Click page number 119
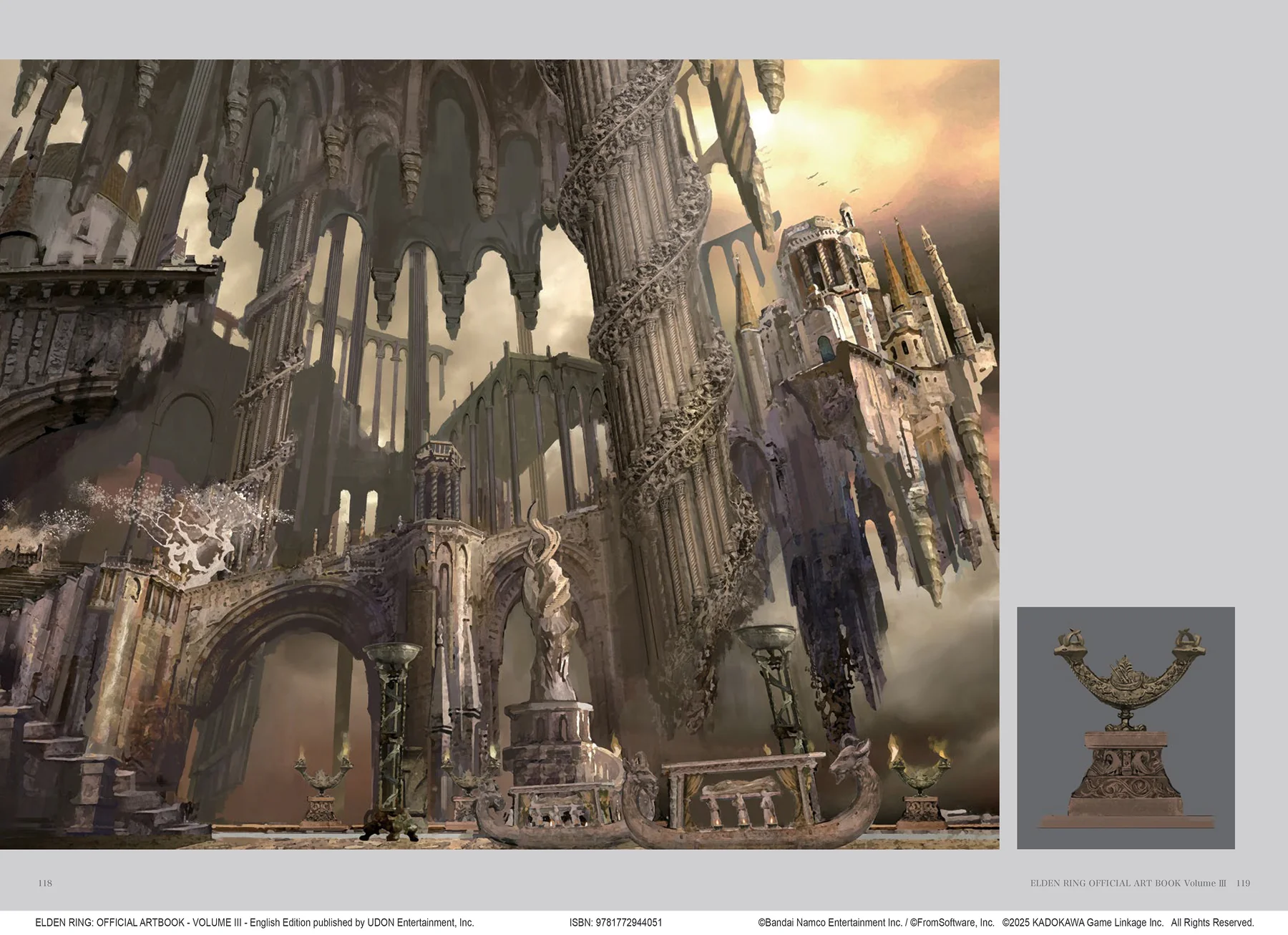The height and width of the screenshot is (935, 1288). click(x=1243, y=883)
